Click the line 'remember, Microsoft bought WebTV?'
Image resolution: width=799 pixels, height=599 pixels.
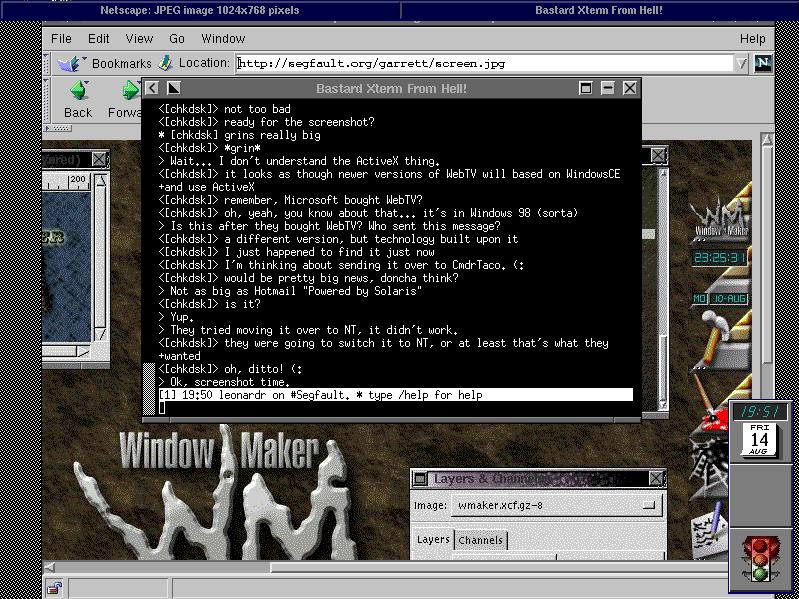(290, 200)
